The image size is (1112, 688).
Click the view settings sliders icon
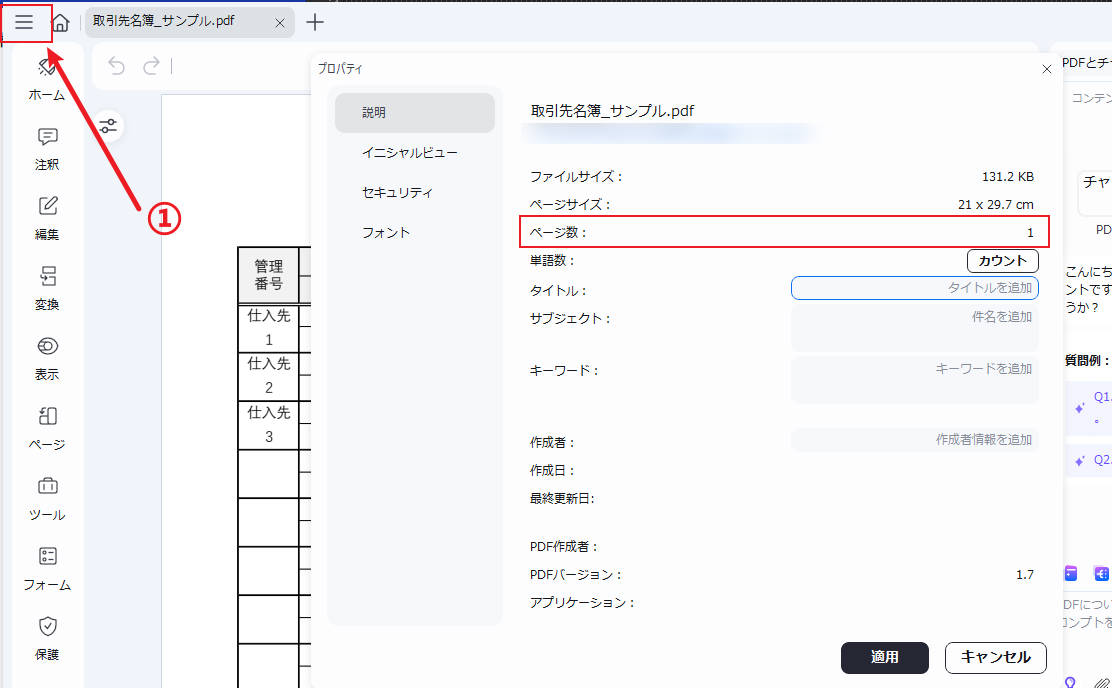pyautogui.click(x=108, y=126)
